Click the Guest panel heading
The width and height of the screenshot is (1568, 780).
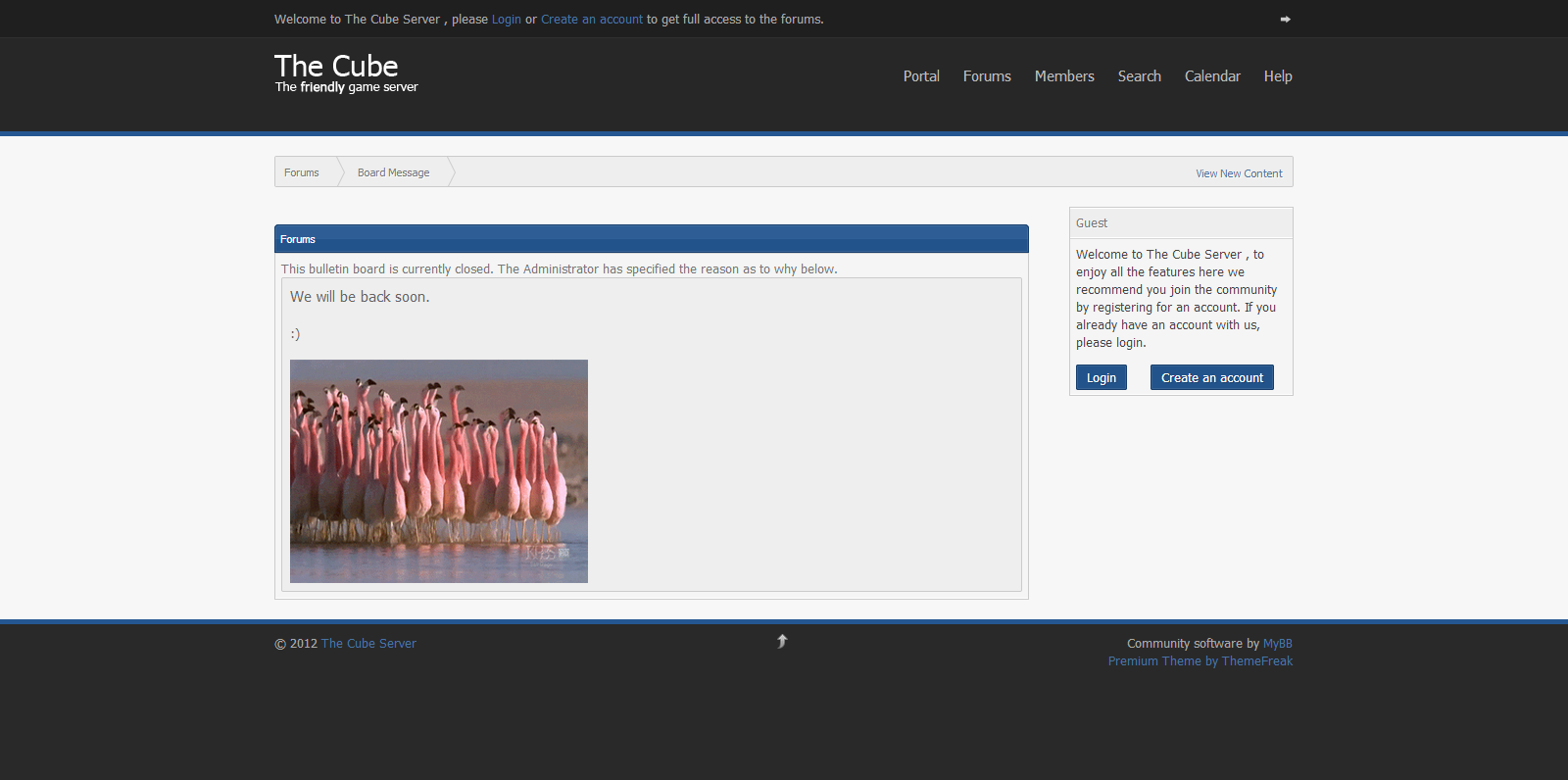tap(1092, 223)
